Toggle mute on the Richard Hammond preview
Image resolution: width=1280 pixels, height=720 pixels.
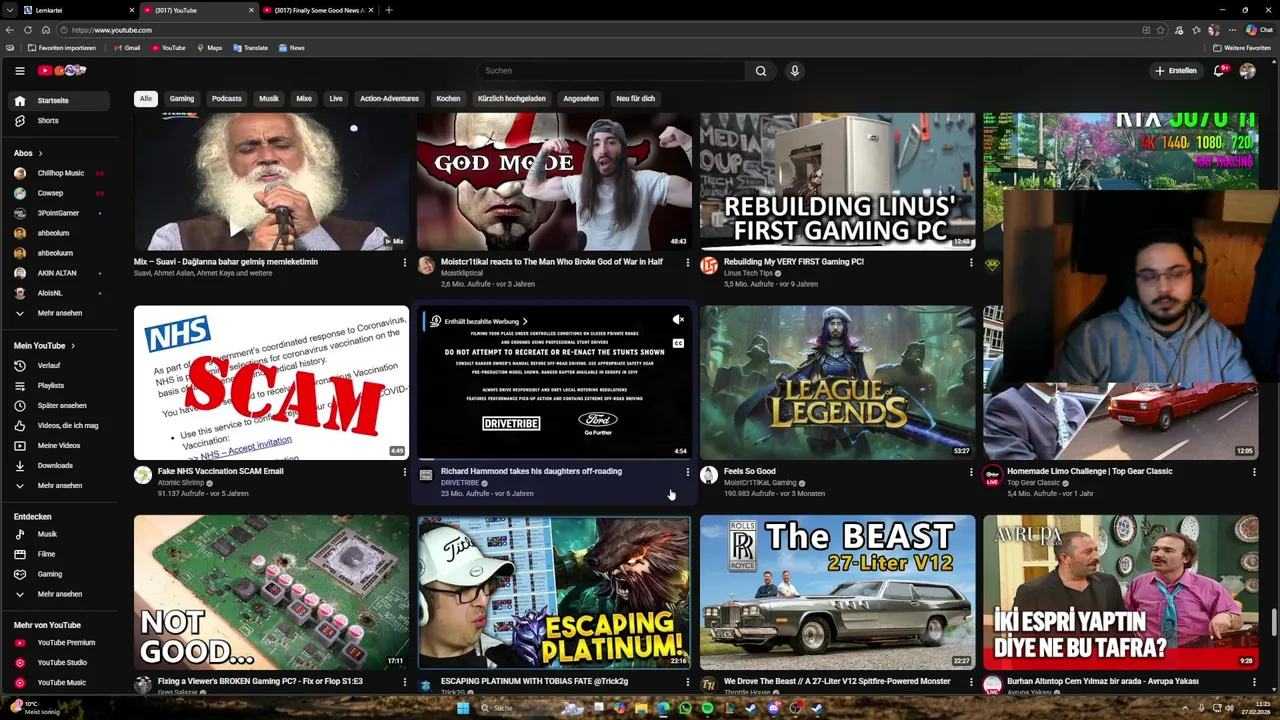678,320
